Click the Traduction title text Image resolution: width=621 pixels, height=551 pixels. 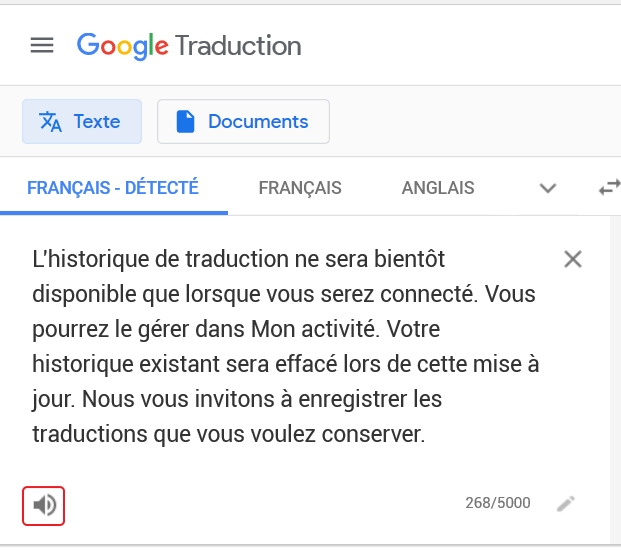coord(238,46)
